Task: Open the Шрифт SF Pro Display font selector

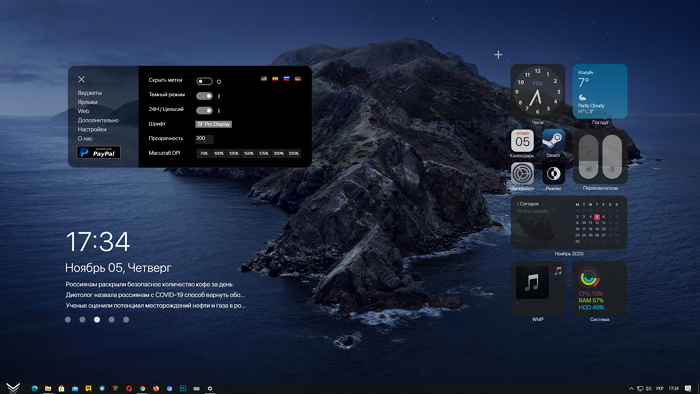Action: click(x=213, y=124)
